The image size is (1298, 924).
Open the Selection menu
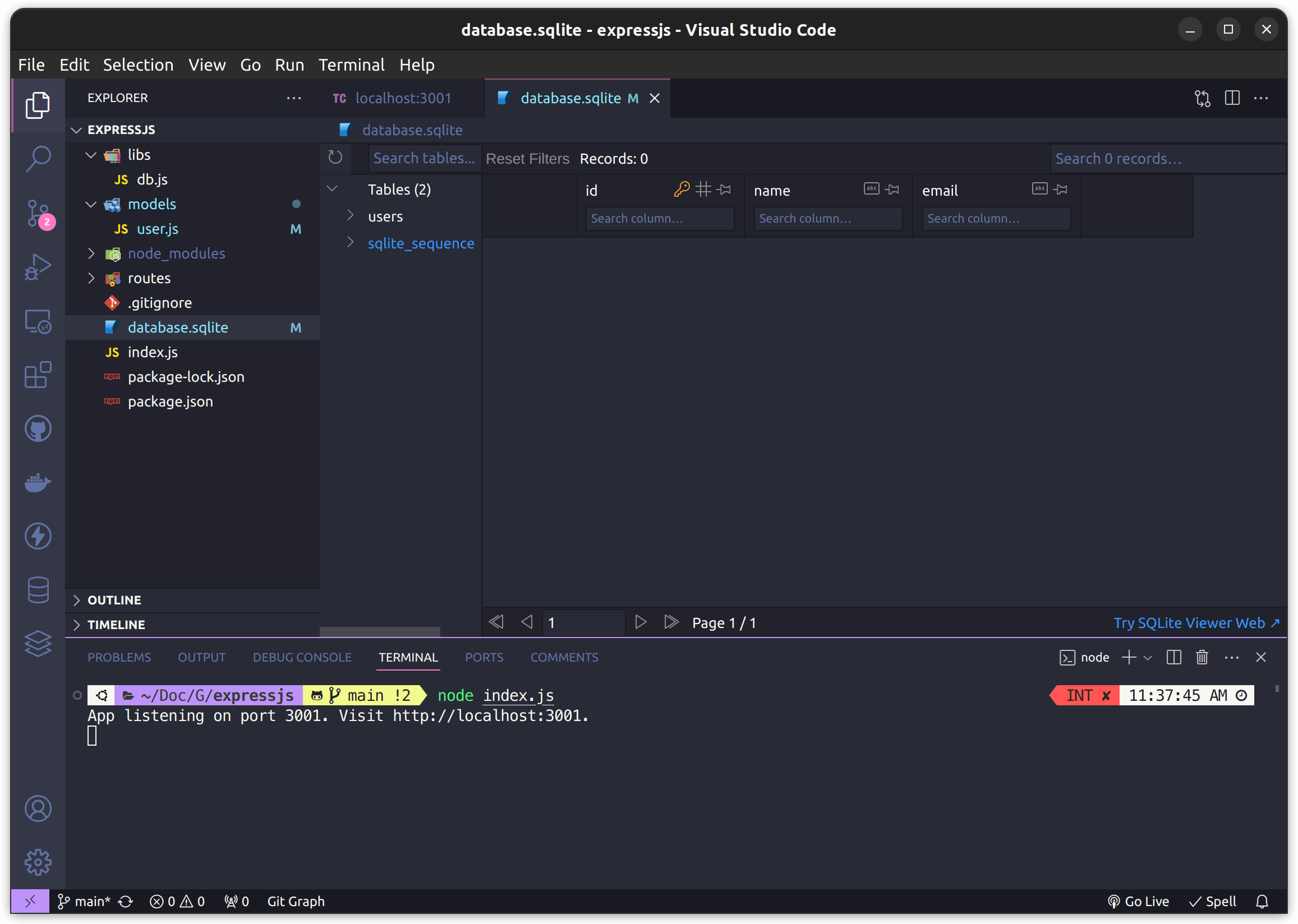pos(139,65)
